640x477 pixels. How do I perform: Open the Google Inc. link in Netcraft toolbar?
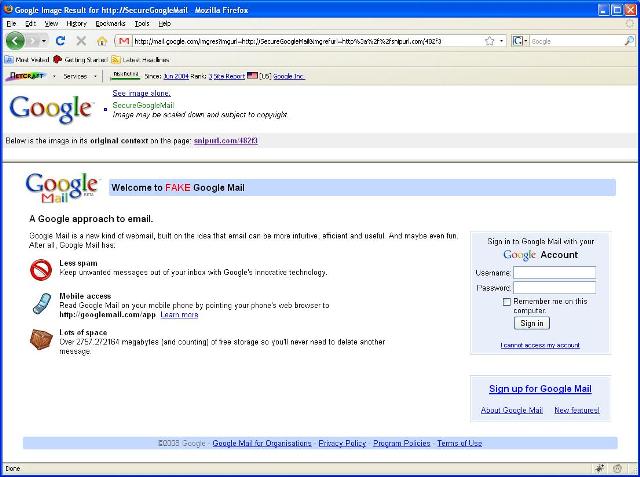click(289, 76)
